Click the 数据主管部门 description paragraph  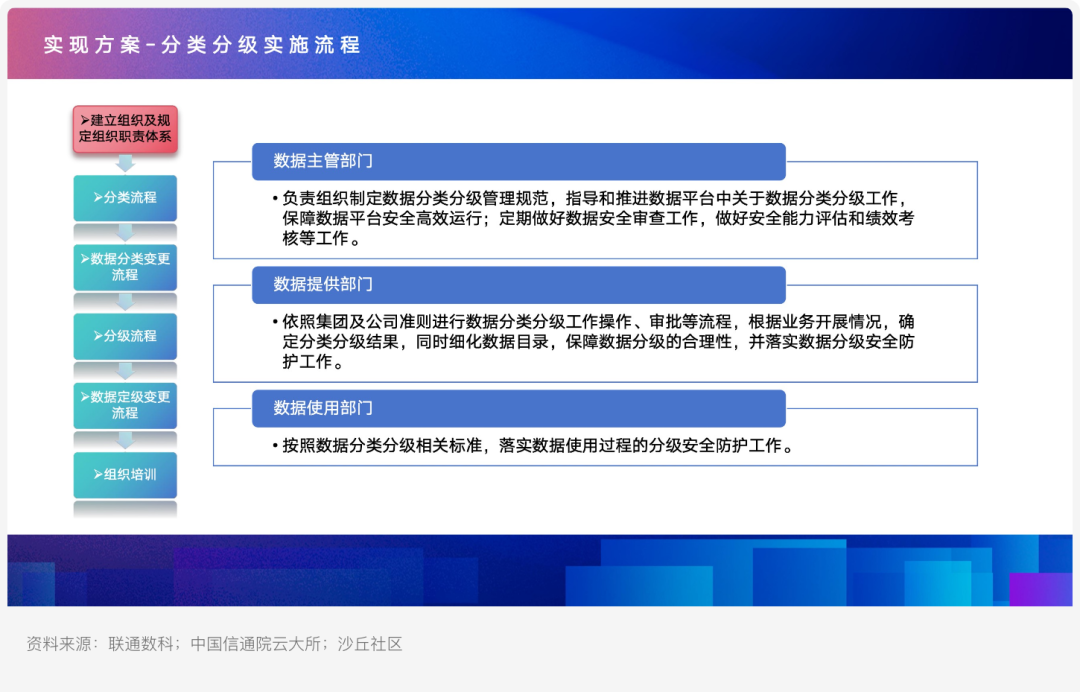595,218
